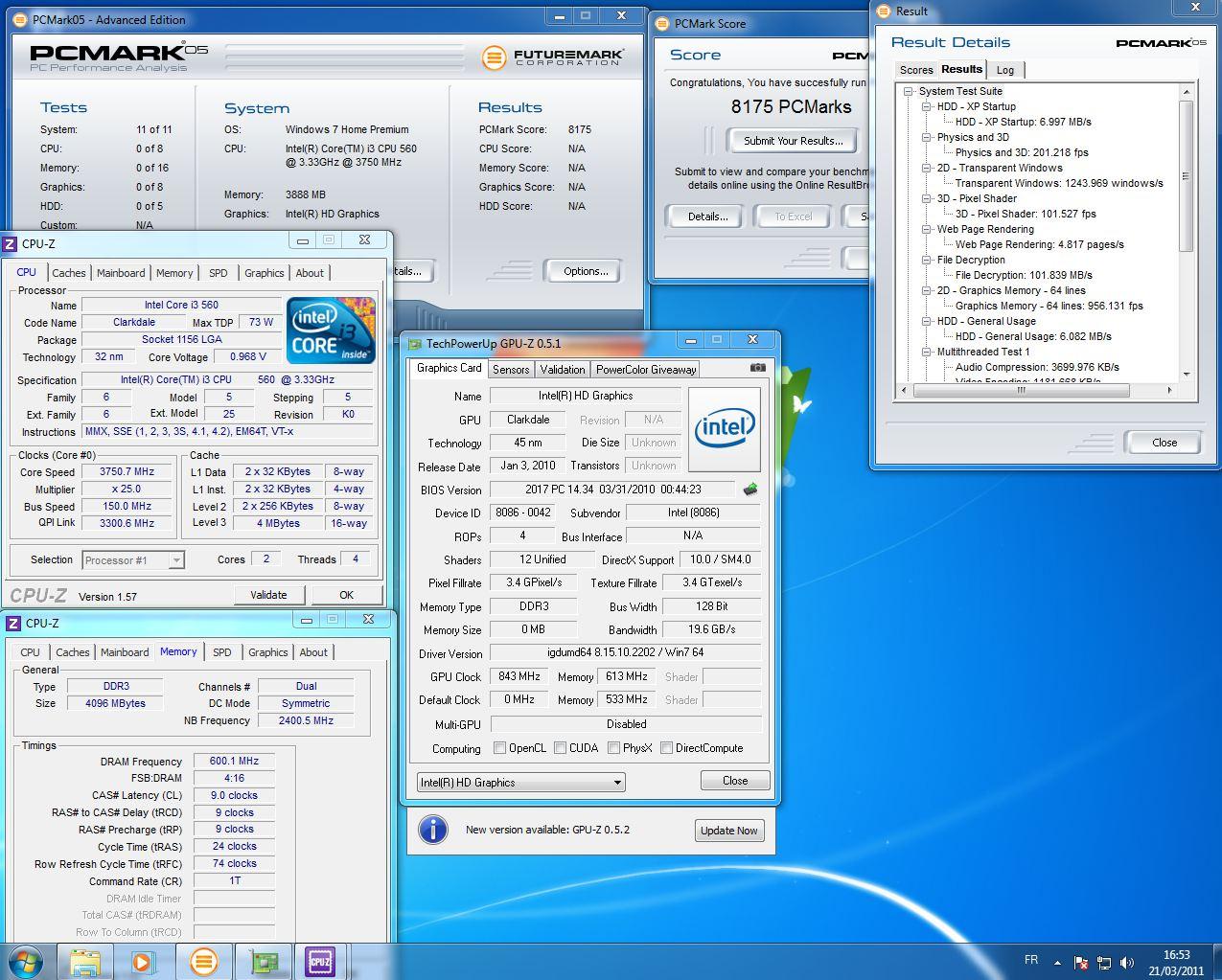Open the PowerColor Giveaway tab
1222x980 pixels.
click(646, 370)
